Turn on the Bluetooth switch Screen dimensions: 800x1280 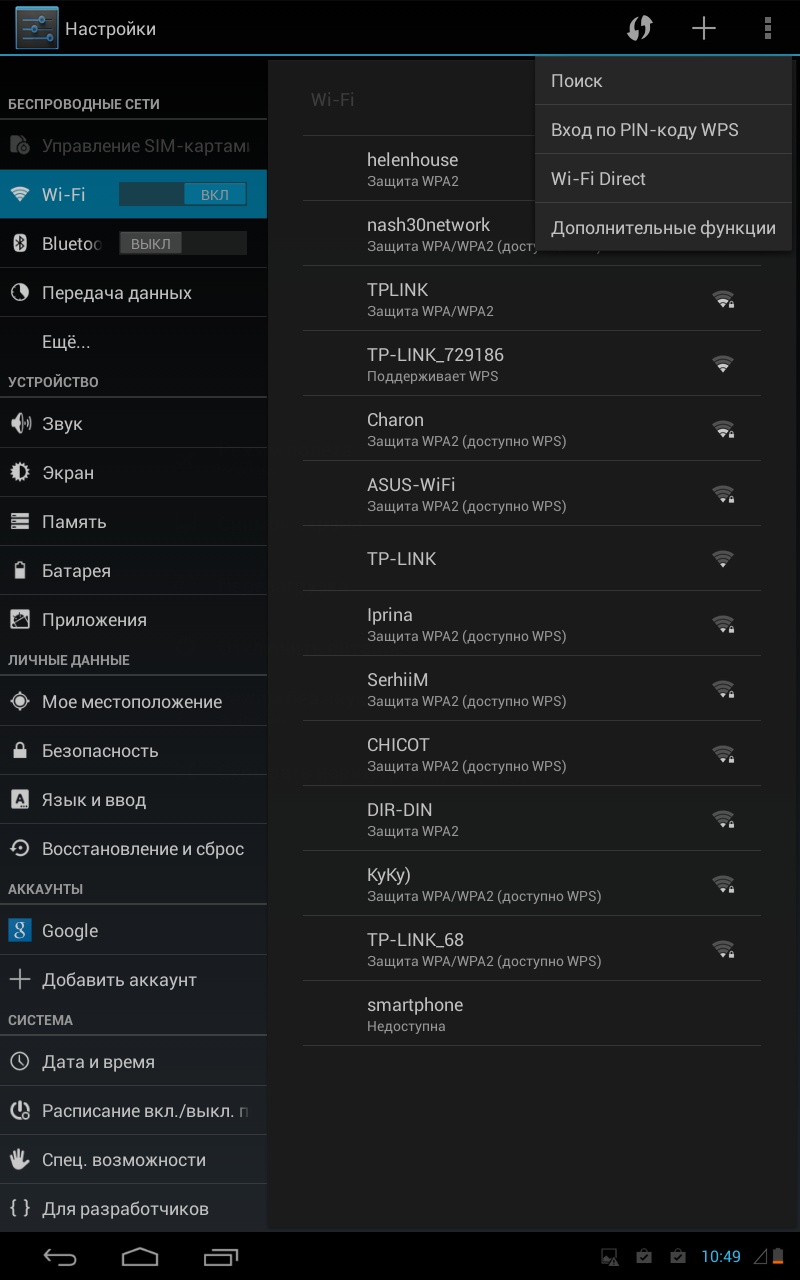[x=182, y=243]
